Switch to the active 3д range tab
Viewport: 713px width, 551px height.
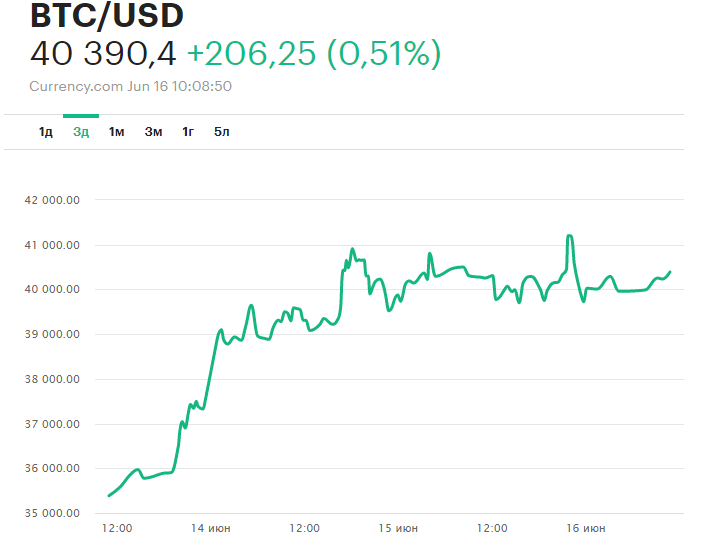coord(81,132)
